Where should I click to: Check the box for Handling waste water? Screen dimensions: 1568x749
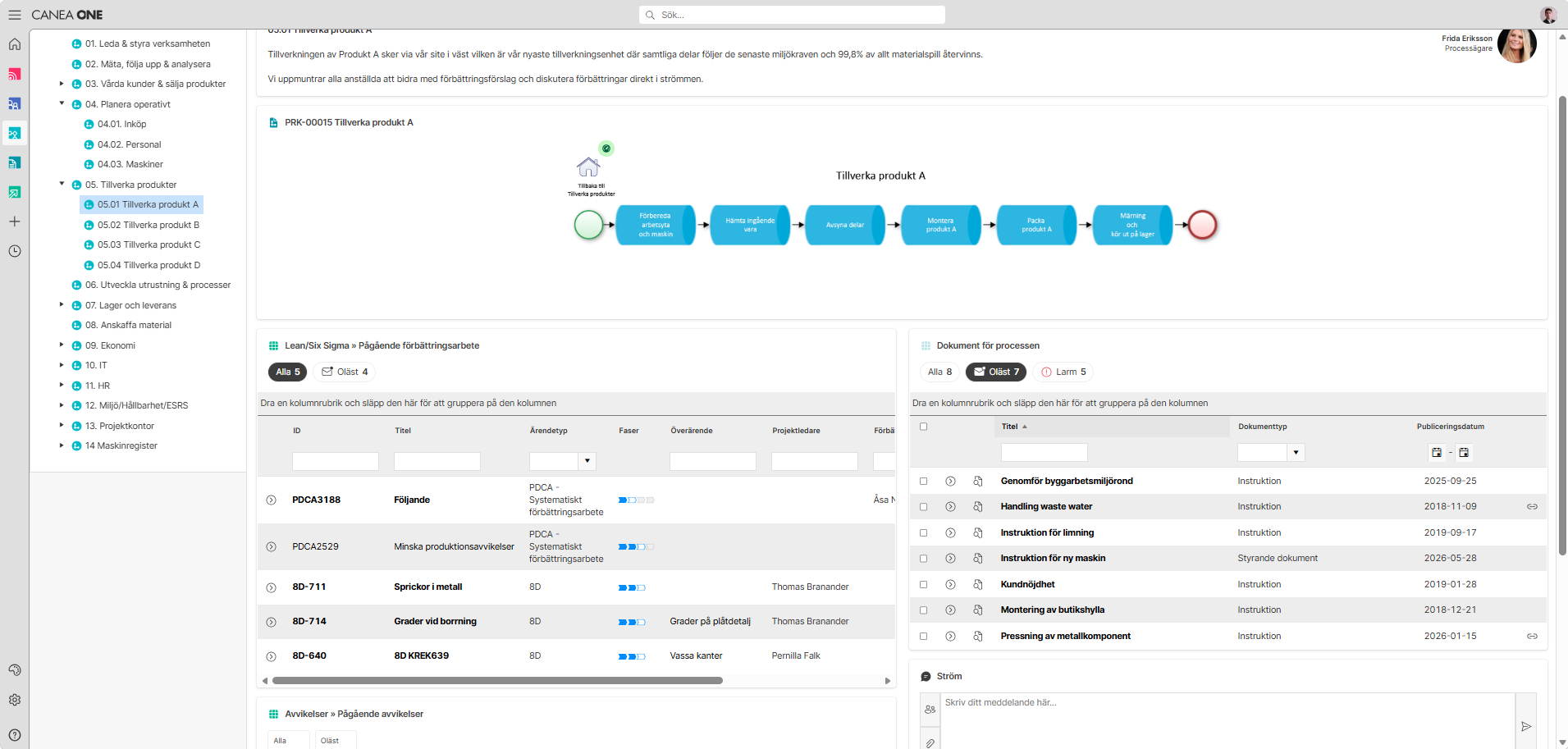(924, 507)
